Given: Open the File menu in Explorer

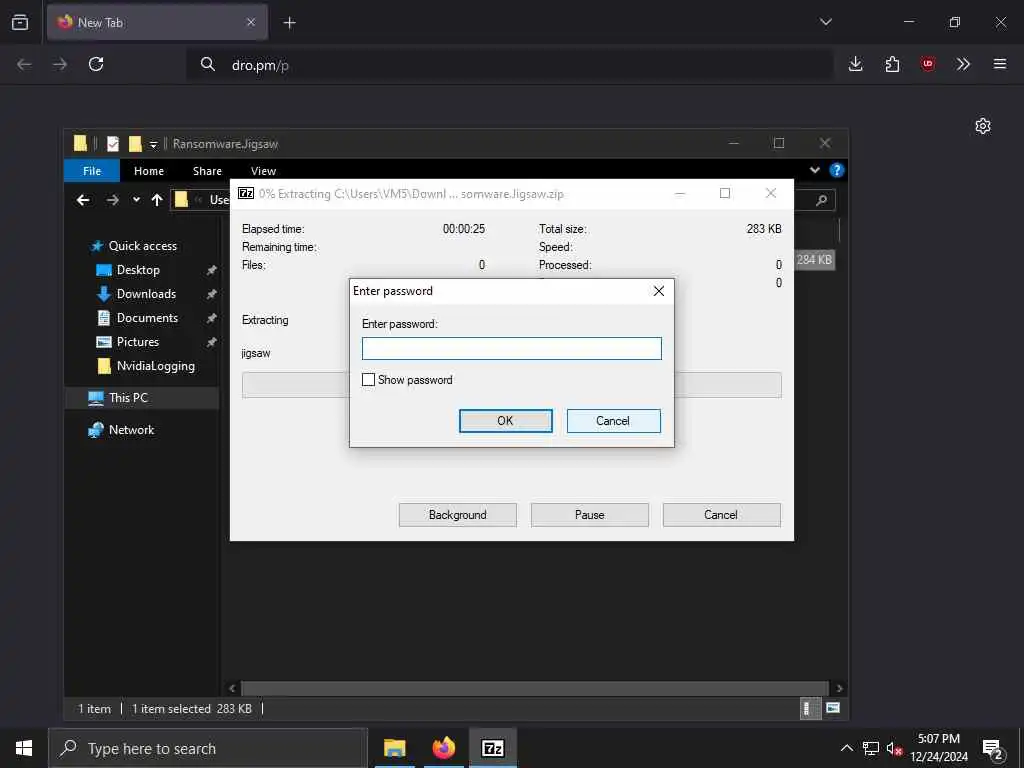Looking at the screenshot, I should pos(92,170).
